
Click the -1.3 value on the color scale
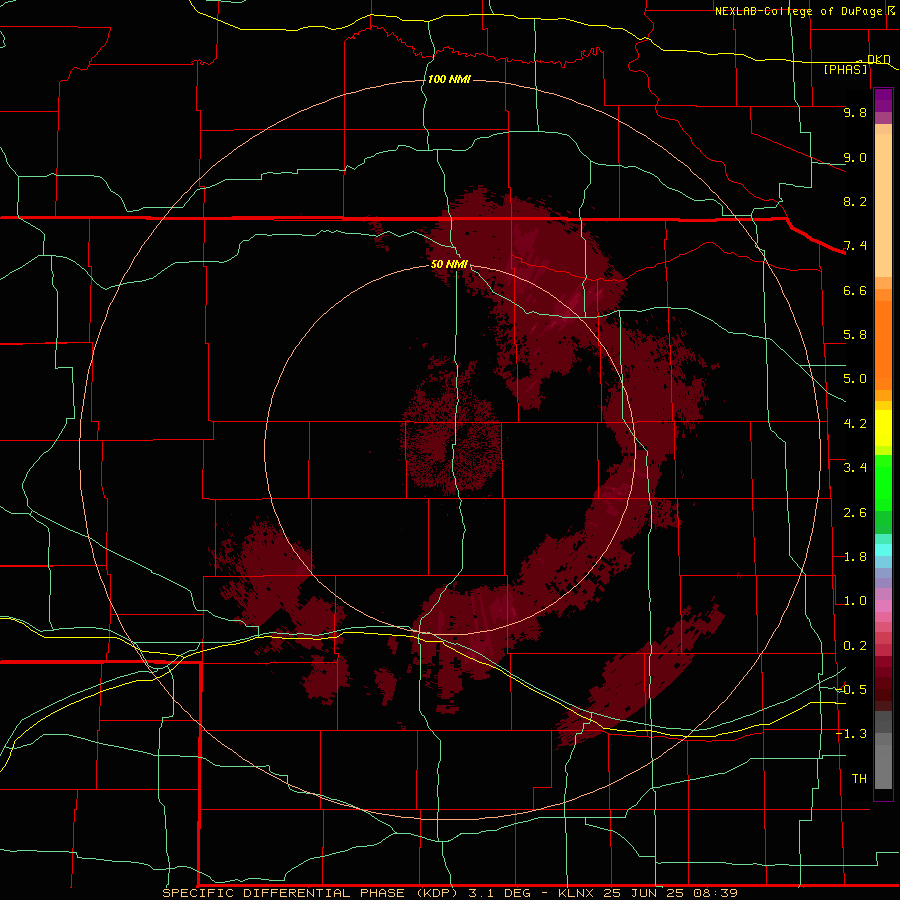[x=851, y=734]
